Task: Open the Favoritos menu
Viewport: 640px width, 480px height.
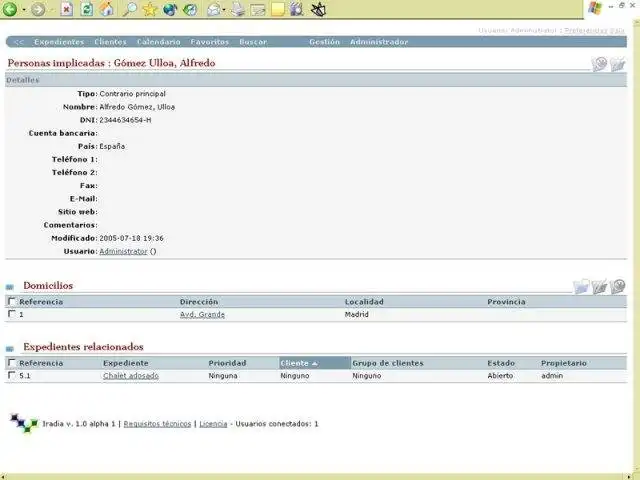Action: (210, 42)
